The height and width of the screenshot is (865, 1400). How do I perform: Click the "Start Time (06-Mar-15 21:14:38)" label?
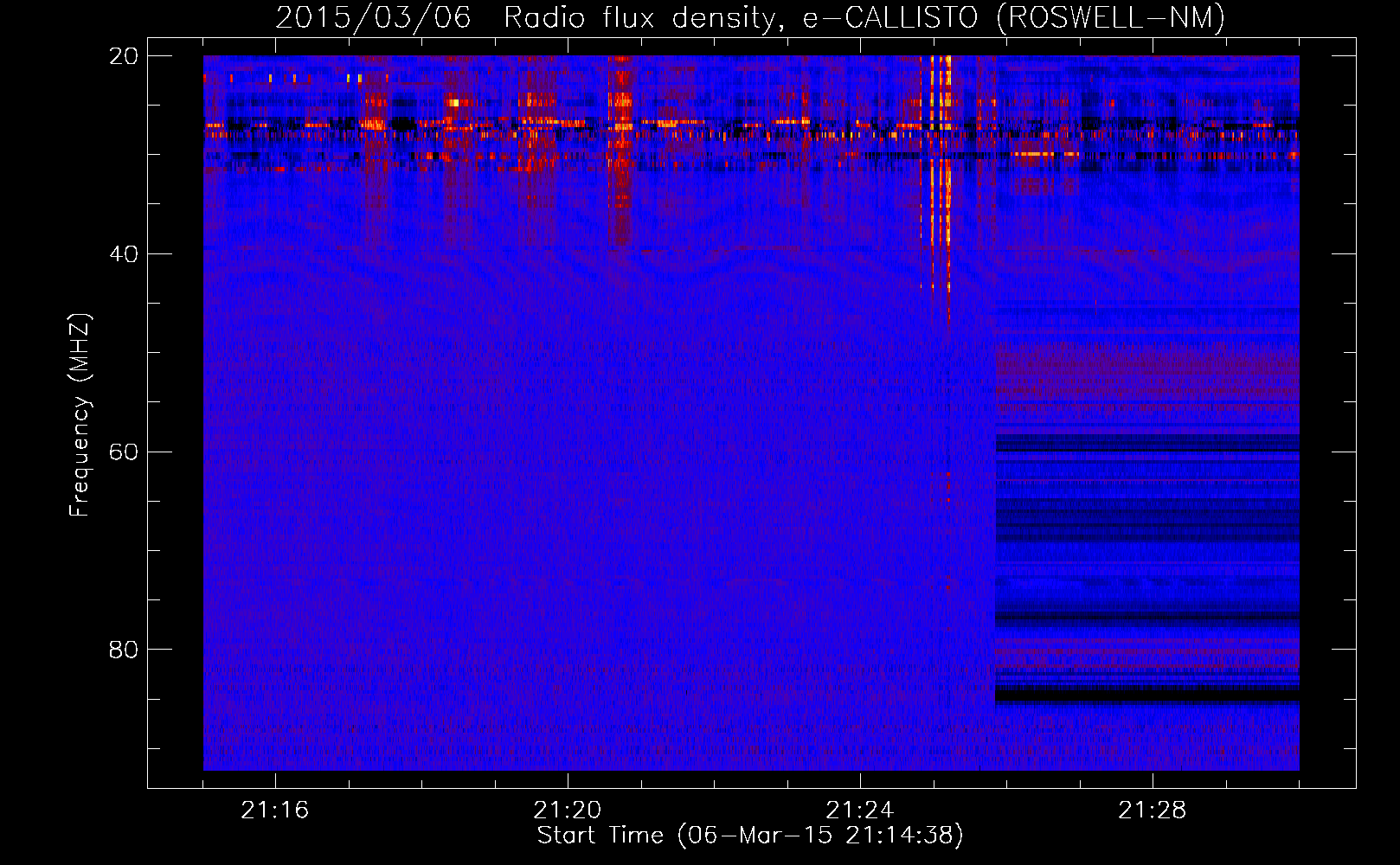pyautogui.click(x=750, y=836)
